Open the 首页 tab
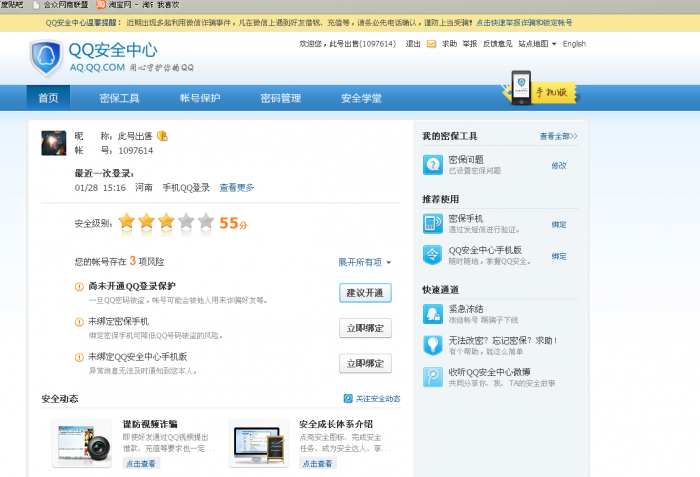 click(48, 98)
